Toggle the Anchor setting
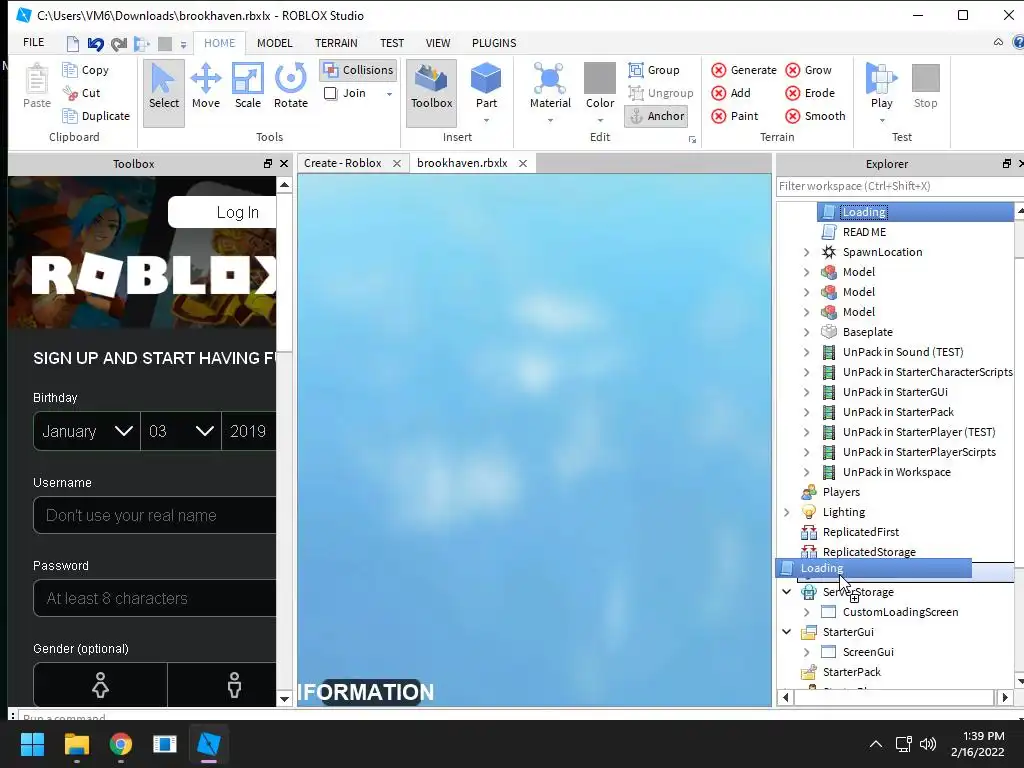 pyautogui.click(x=656, y=116)
